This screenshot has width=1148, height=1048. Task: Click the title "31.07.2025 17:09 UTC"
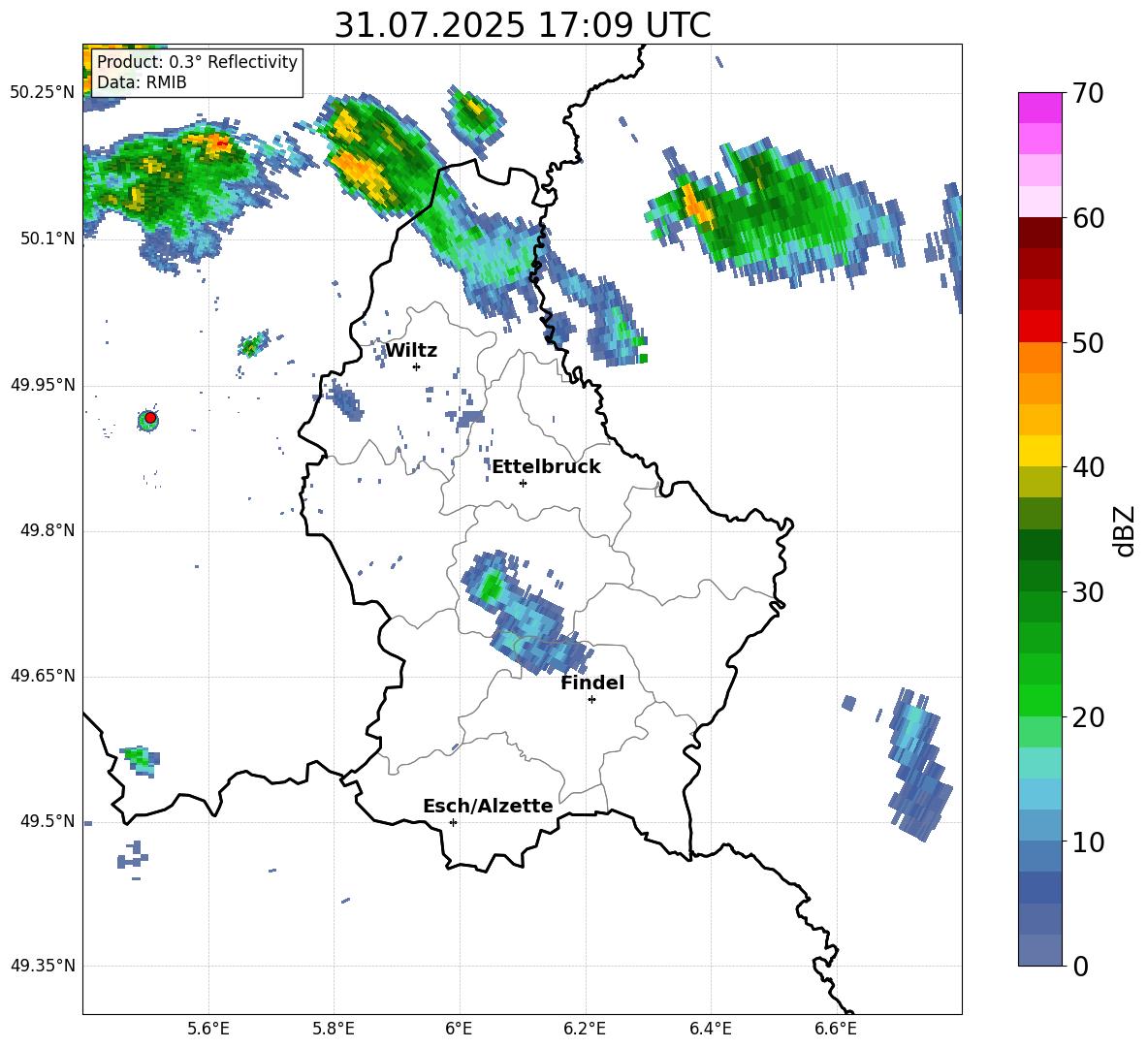(522, 25)
